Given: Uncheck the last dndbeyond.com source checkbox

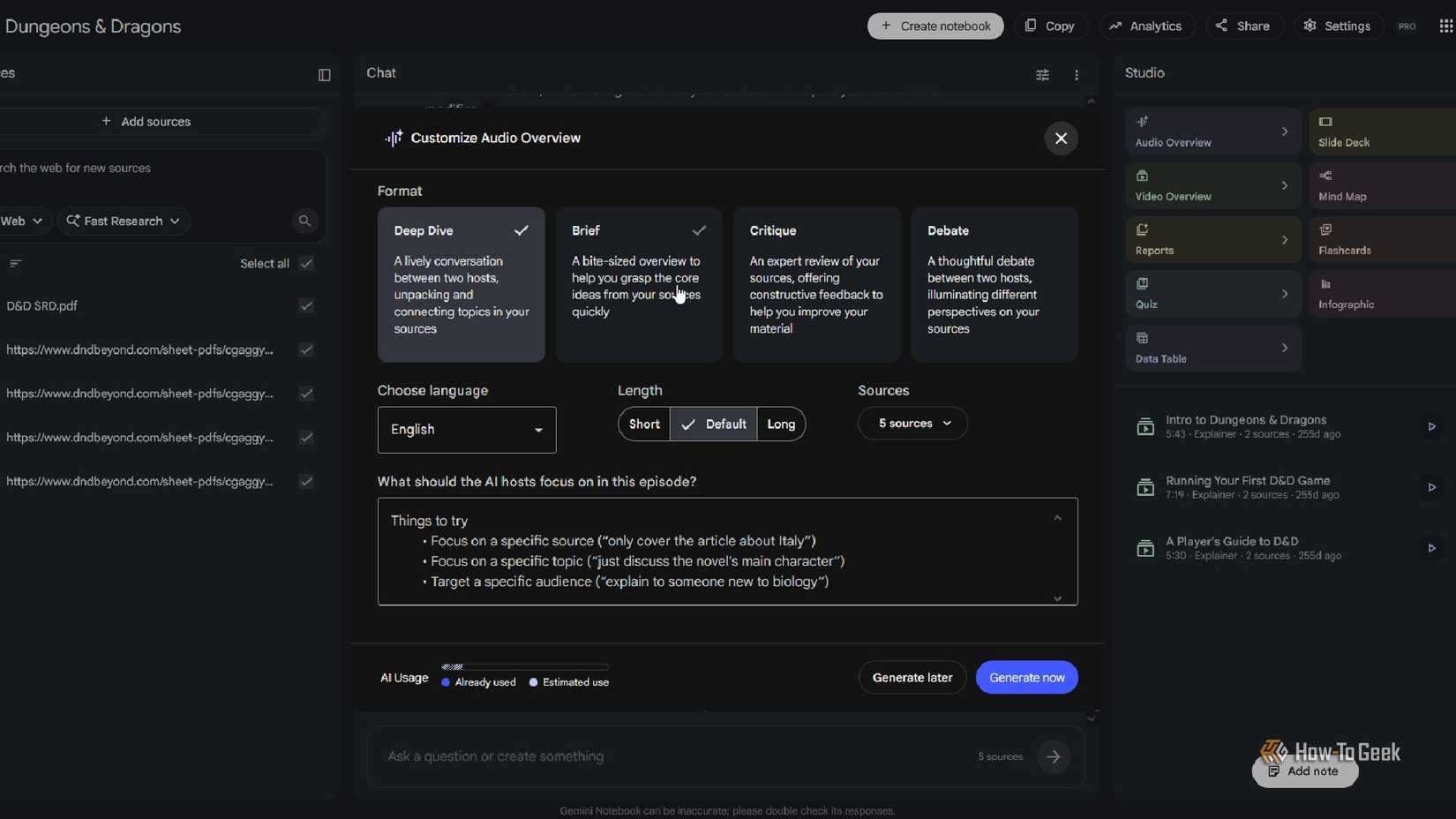Looking at the screenshot, I should [306, 481].
